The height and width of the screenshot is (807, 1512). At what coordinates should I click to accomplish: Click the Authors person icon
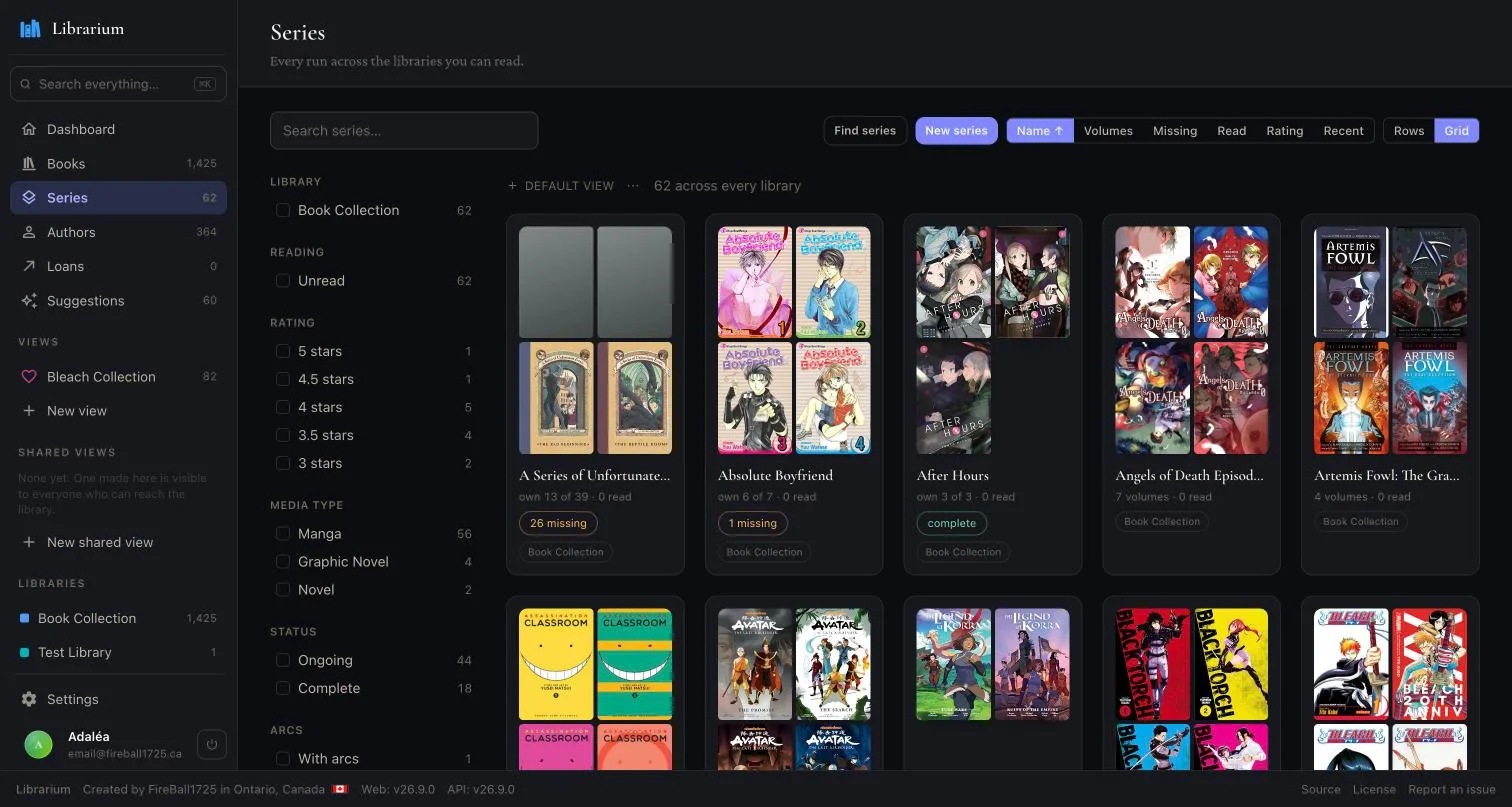point(28,232)
